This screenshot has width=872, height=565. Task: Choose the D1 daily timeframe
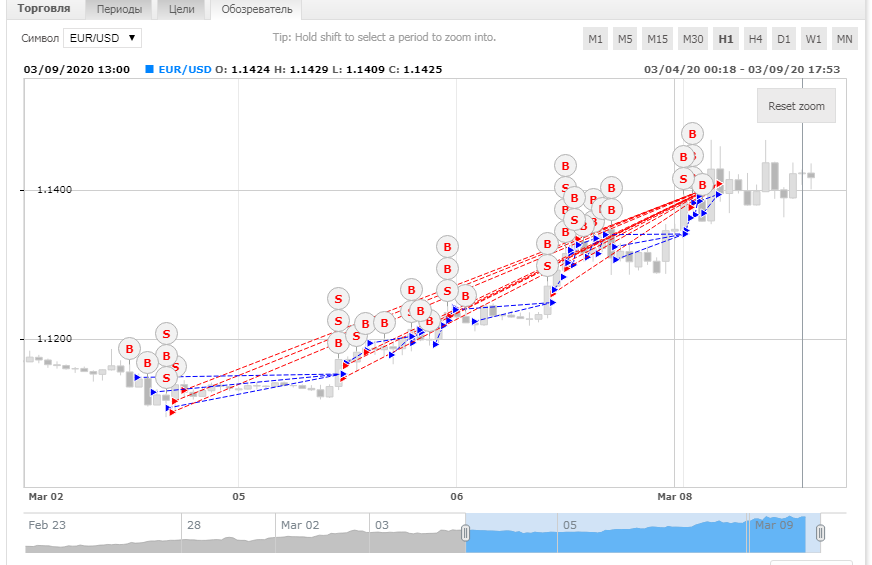point(784,39)
